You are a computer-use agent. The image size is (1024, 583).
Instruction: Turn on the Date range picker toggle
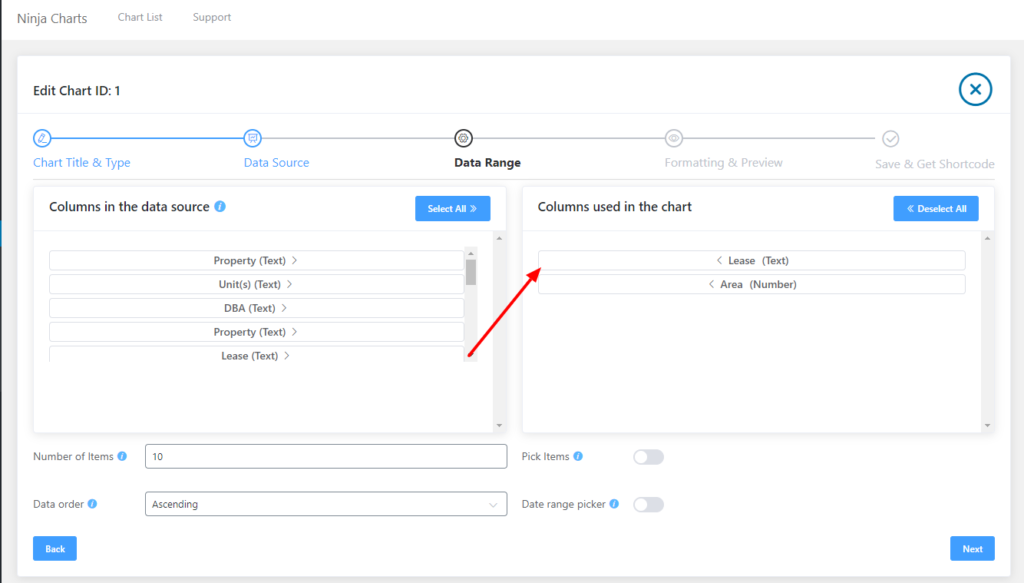point(648,504)
